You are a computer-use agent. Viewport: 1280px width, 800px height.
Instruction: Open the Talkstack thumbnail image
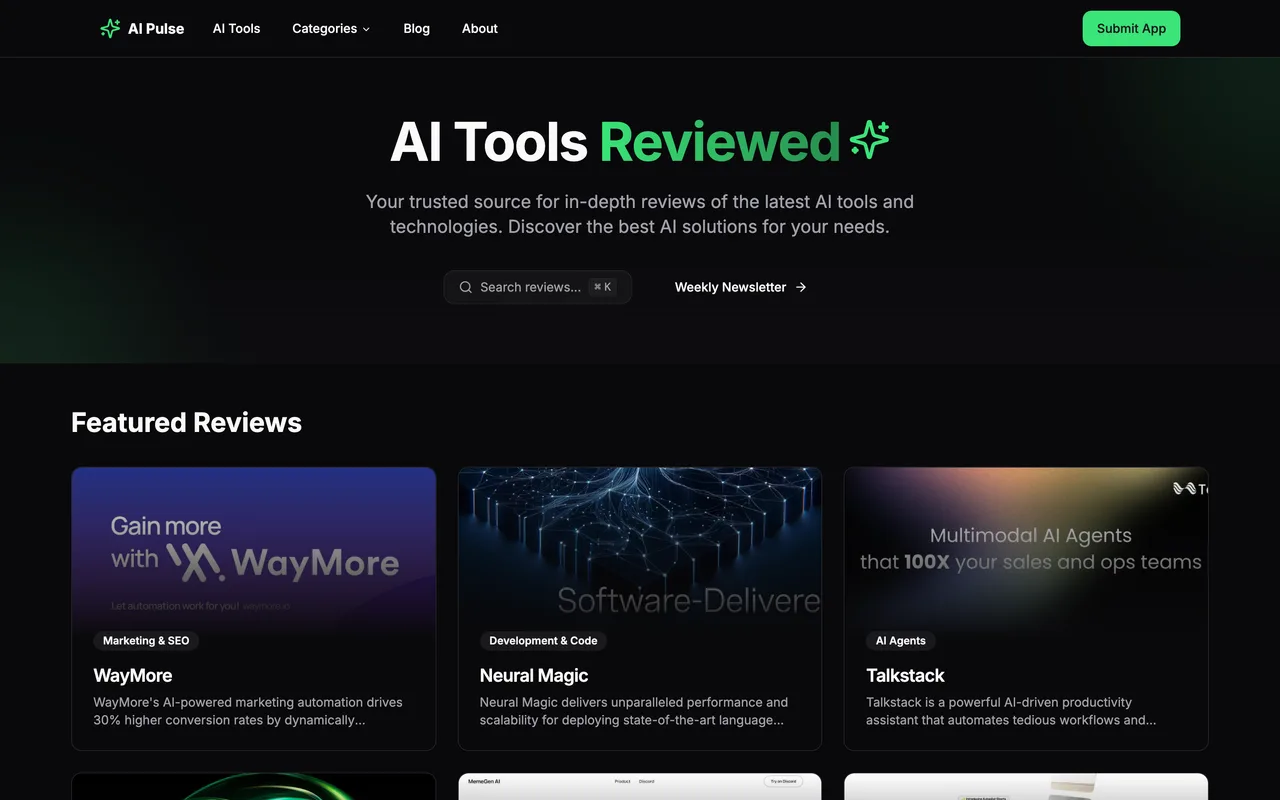pos(1026,548)
